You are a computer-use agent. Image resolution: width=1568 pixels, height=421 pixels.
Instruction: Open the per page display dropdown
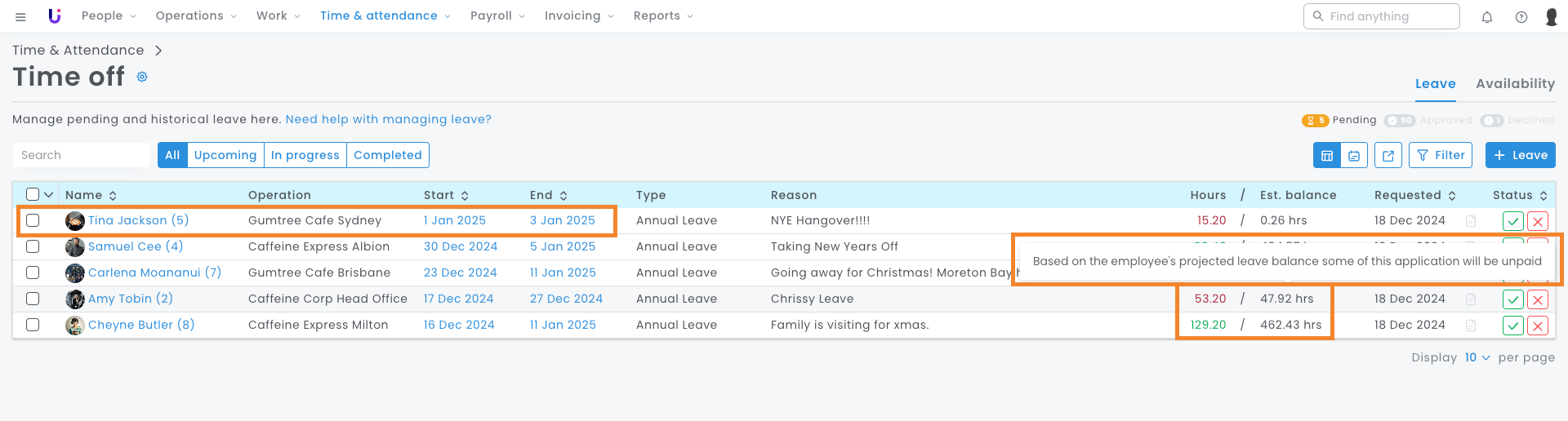1477,357
